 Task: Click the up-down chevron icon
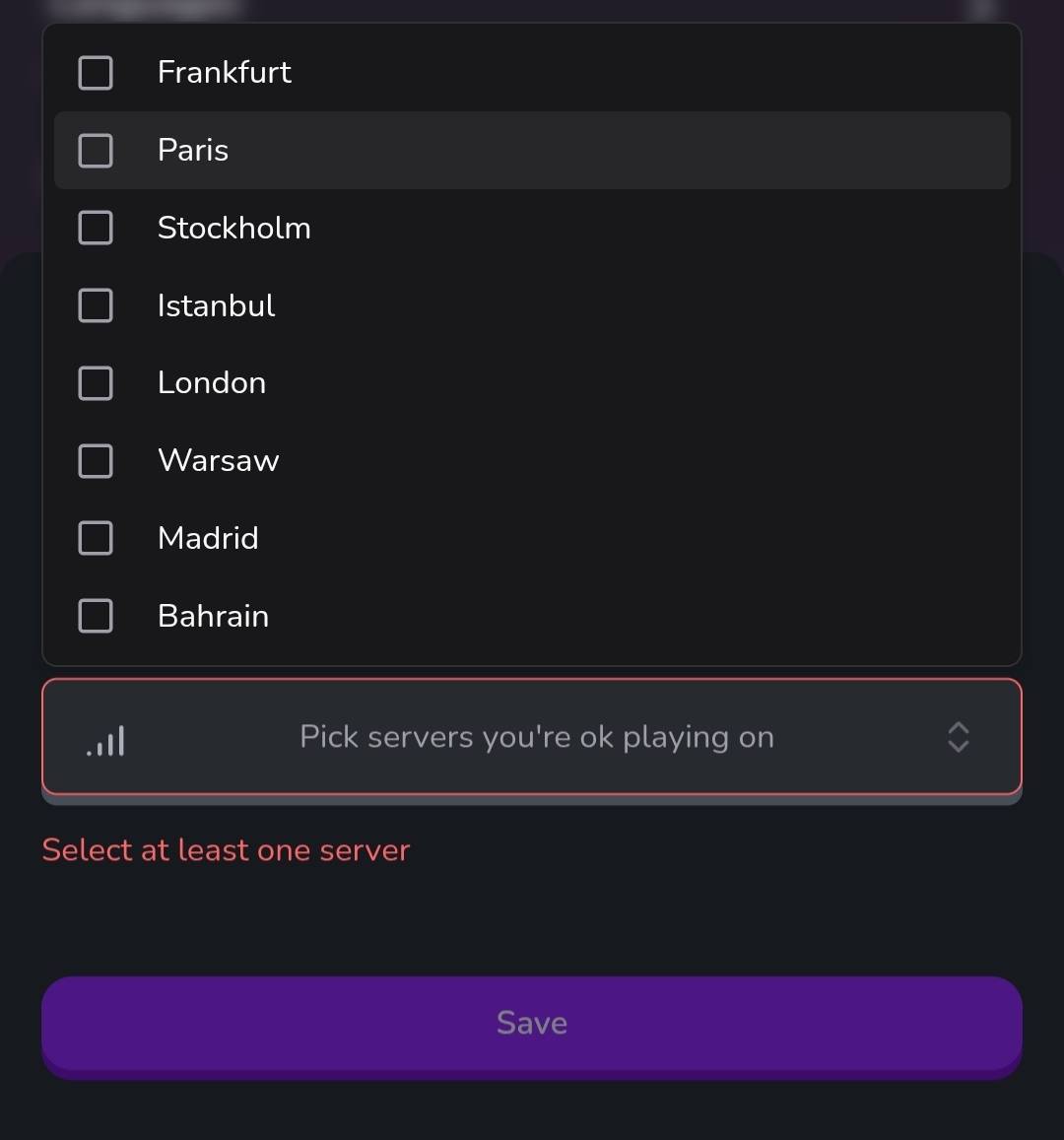point(958,737)
